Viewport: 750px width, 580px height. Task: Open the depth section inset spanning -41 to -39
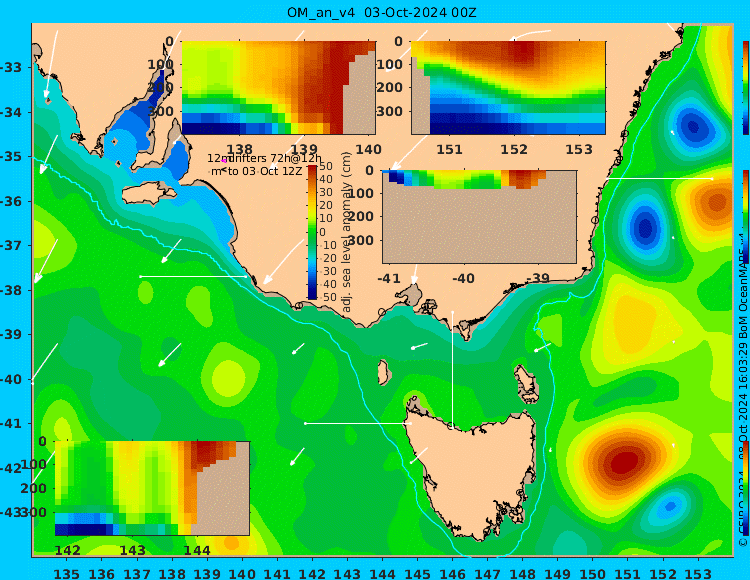point(479,217)
